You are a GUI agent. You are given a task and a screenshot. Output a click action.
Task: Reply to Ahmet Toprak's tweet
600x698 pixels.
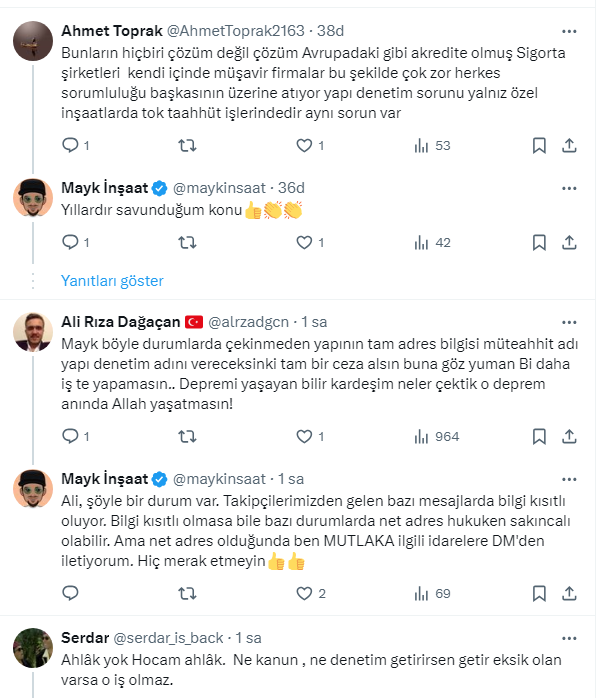70,146
